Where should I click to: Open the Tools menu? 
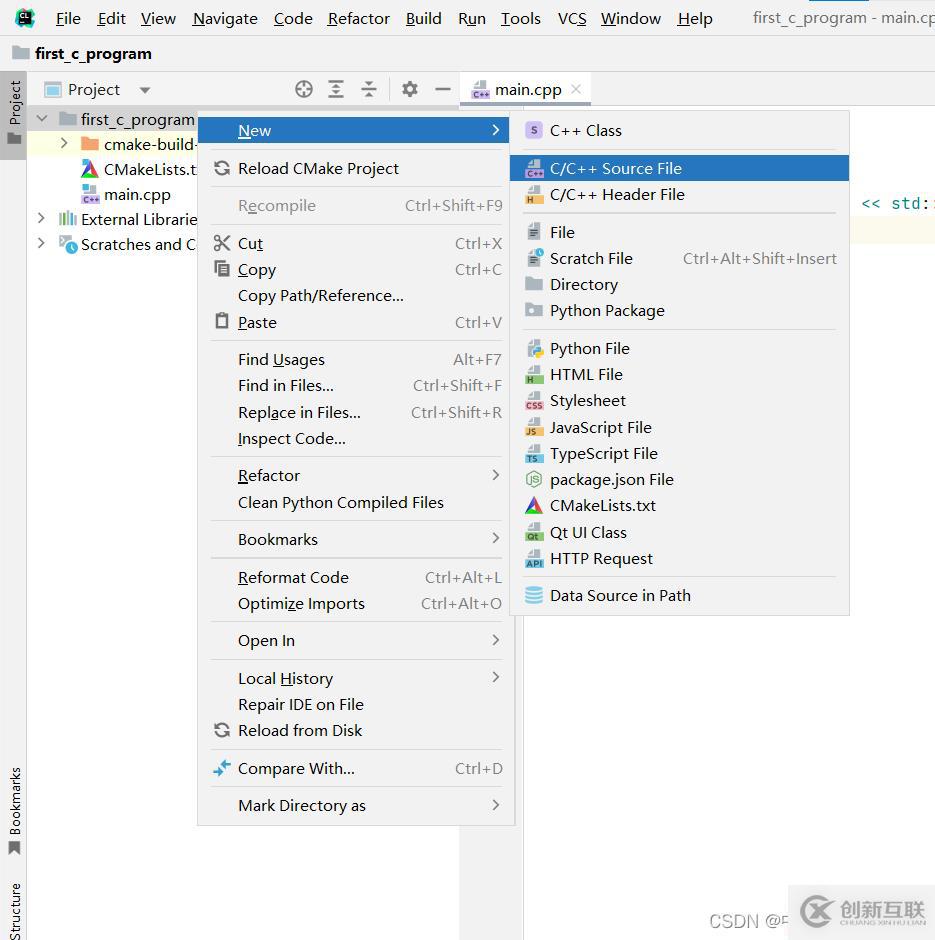click(521, 19)
